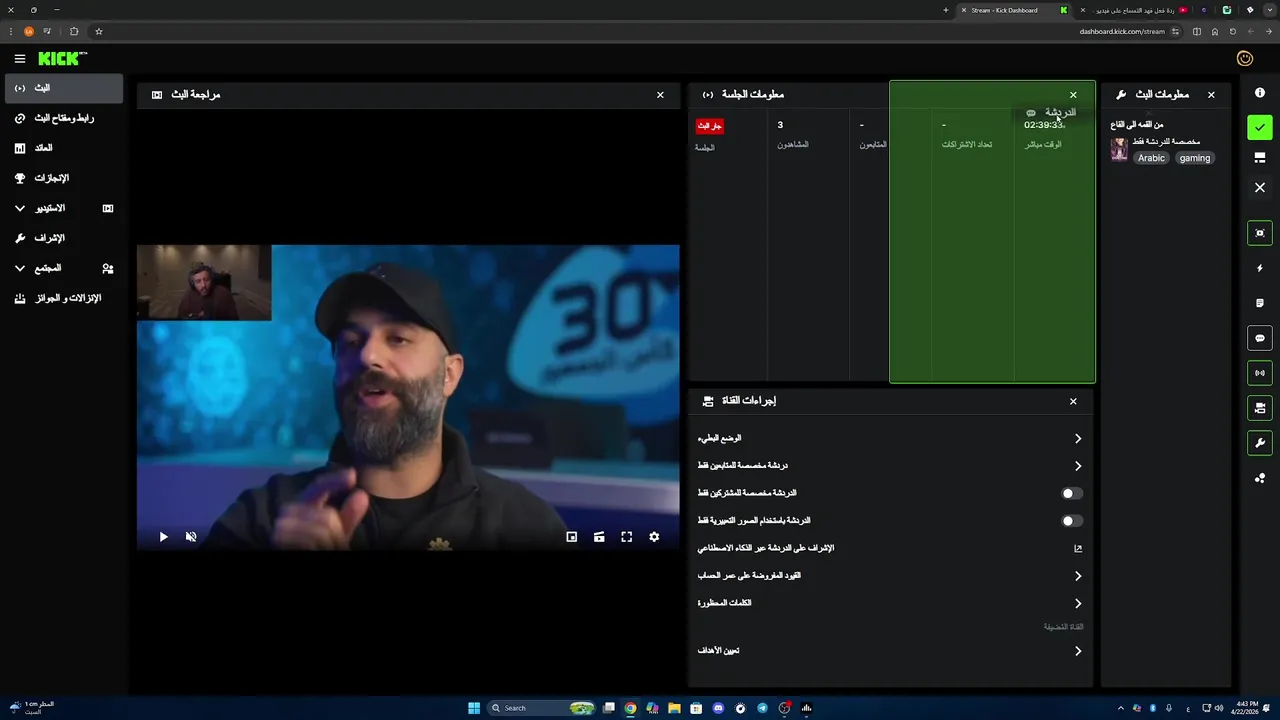
Task: Expand القيود المفروضة على عمر الحساب chevron
Action: [x=1078, y=576]
